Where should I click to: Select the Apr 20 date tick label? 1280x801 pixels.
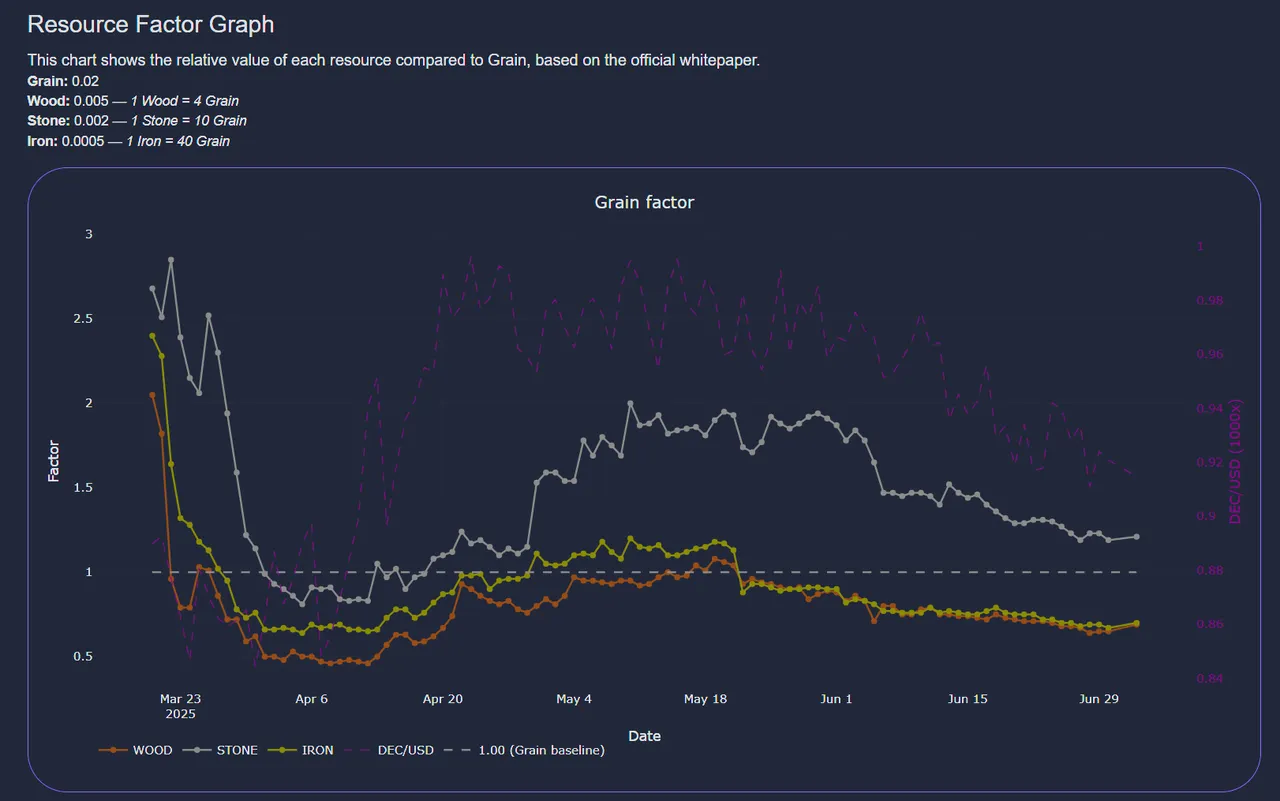click(x=443, y=699)
